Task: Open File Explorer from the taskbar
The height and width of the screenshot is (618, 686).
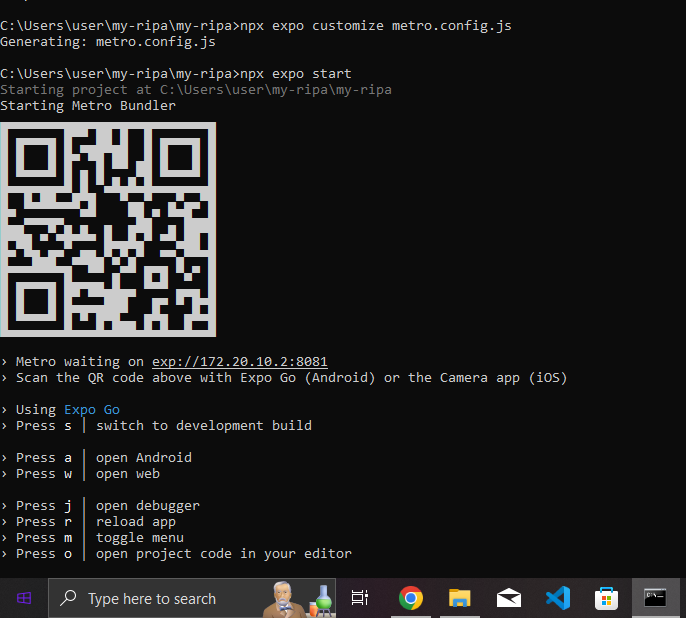Action: 459,598
